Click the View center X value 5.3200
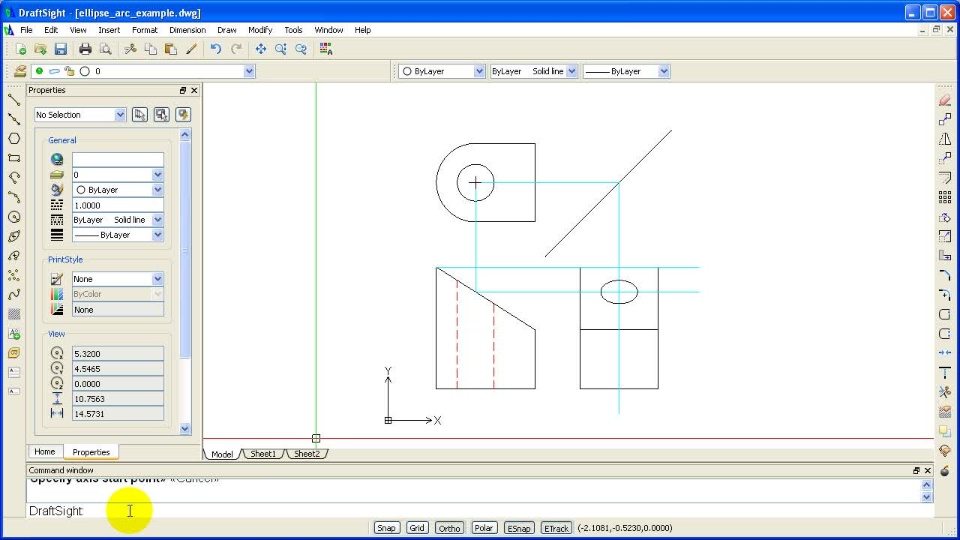Image resolution: width=960 pixels, height=540 pixels. (118, 353)
